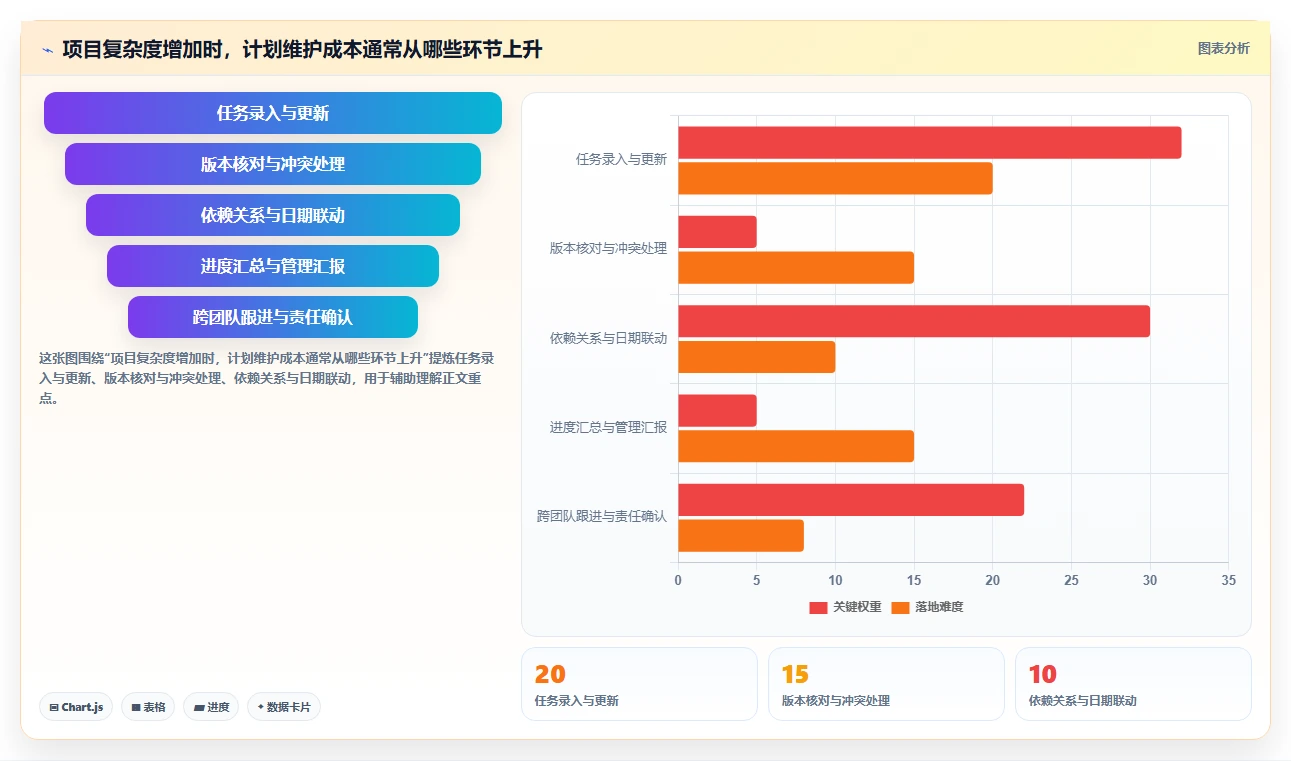The height and width of the screenshot is (761, 1291).
Task: Click y-axis label 版本核对与冲突处理
Action: pos(608,248)
